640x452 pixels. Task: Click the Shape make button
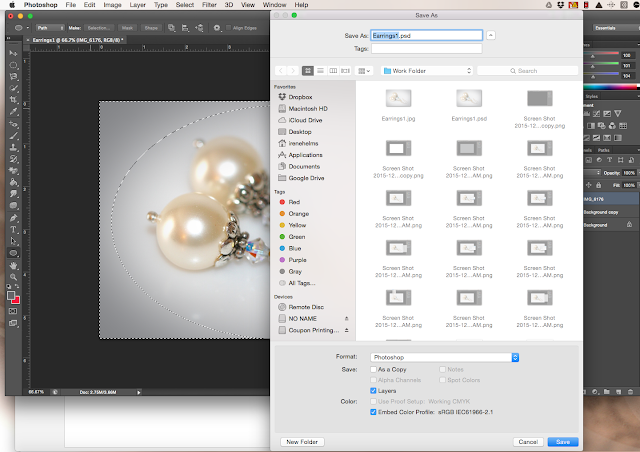click(x=151, y=28)
